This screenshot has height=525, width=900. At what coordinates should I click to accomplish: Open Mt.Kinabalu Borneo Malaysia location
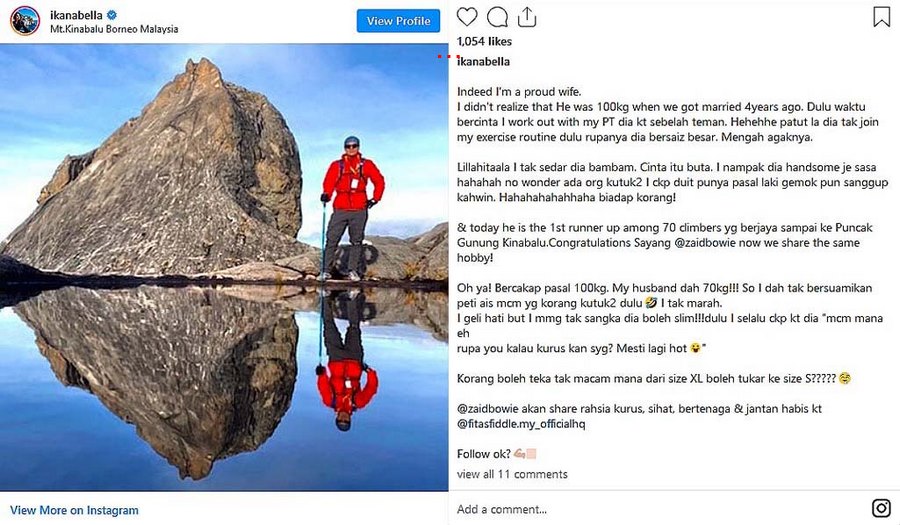coord(114,30)
